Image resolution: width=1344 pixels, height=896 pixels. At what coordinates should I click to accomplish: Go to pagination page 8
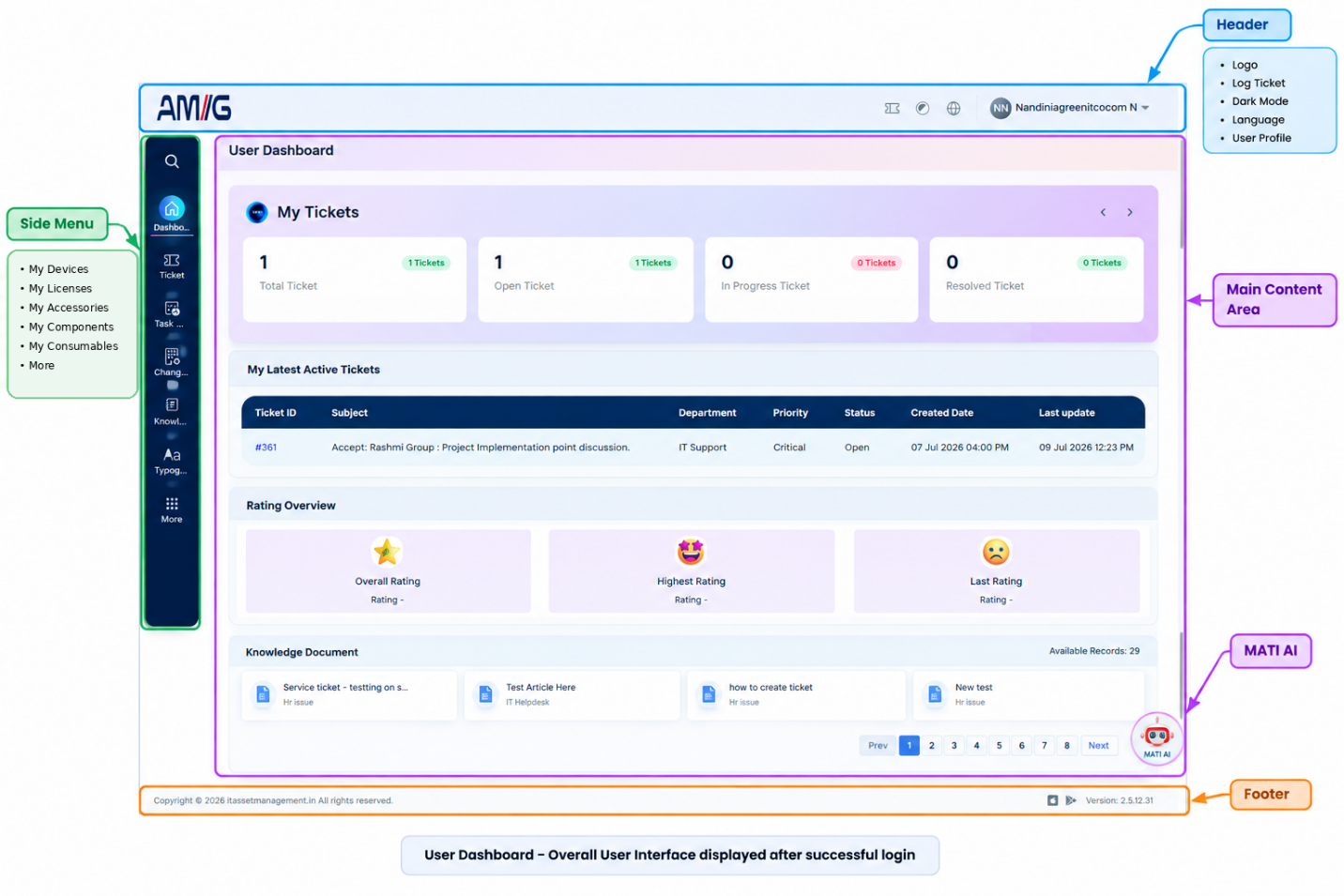(x=1066, y=746)
